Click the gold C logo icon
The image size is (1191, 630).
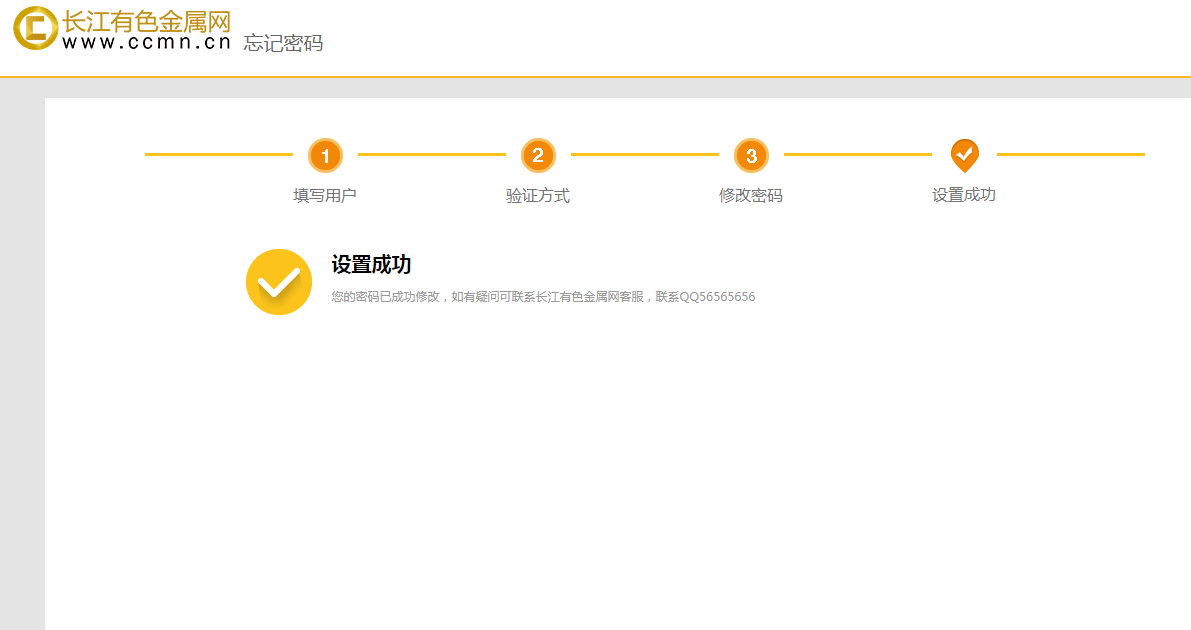35,28
